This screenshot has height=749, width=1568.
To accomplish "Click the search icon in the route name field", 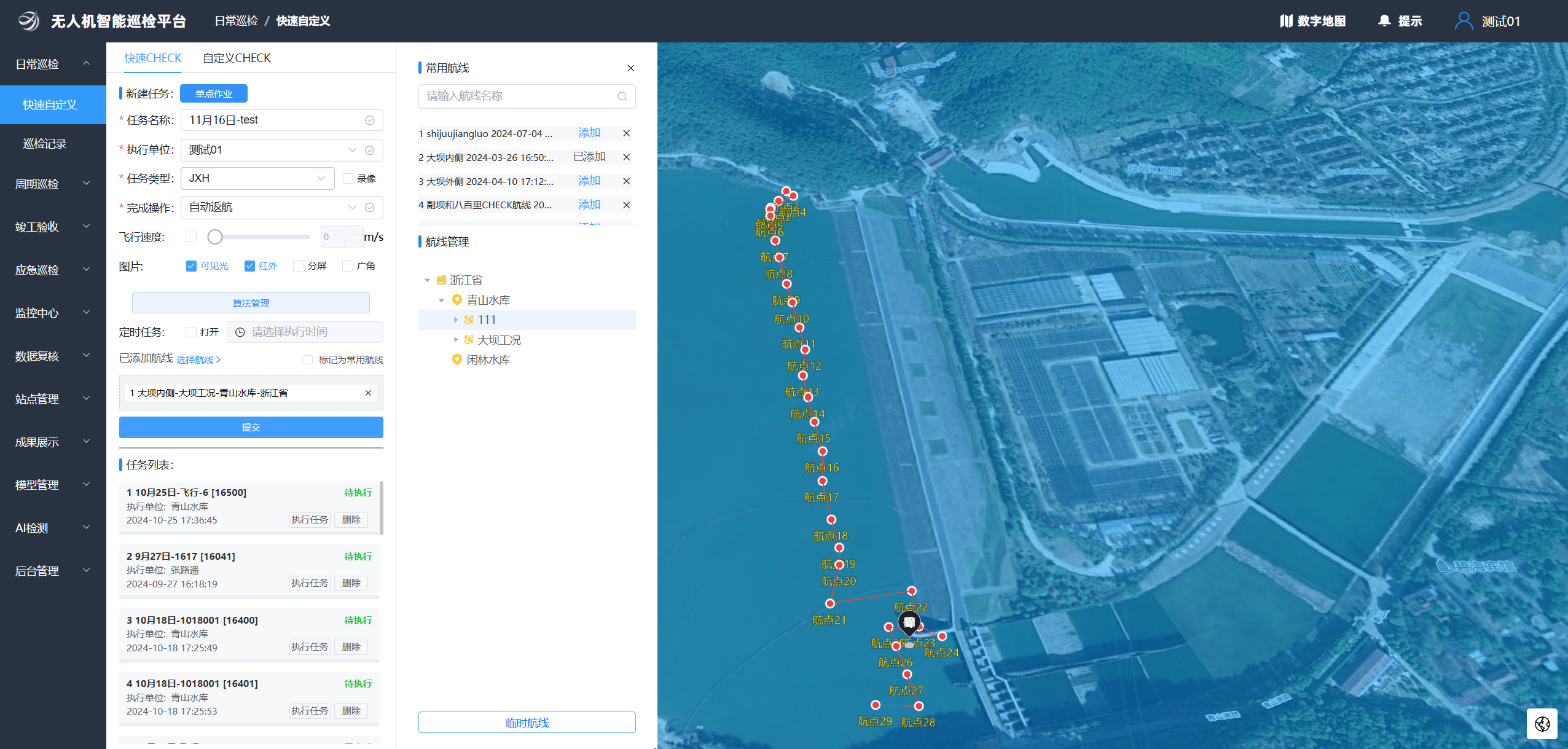I will (622, 96).
